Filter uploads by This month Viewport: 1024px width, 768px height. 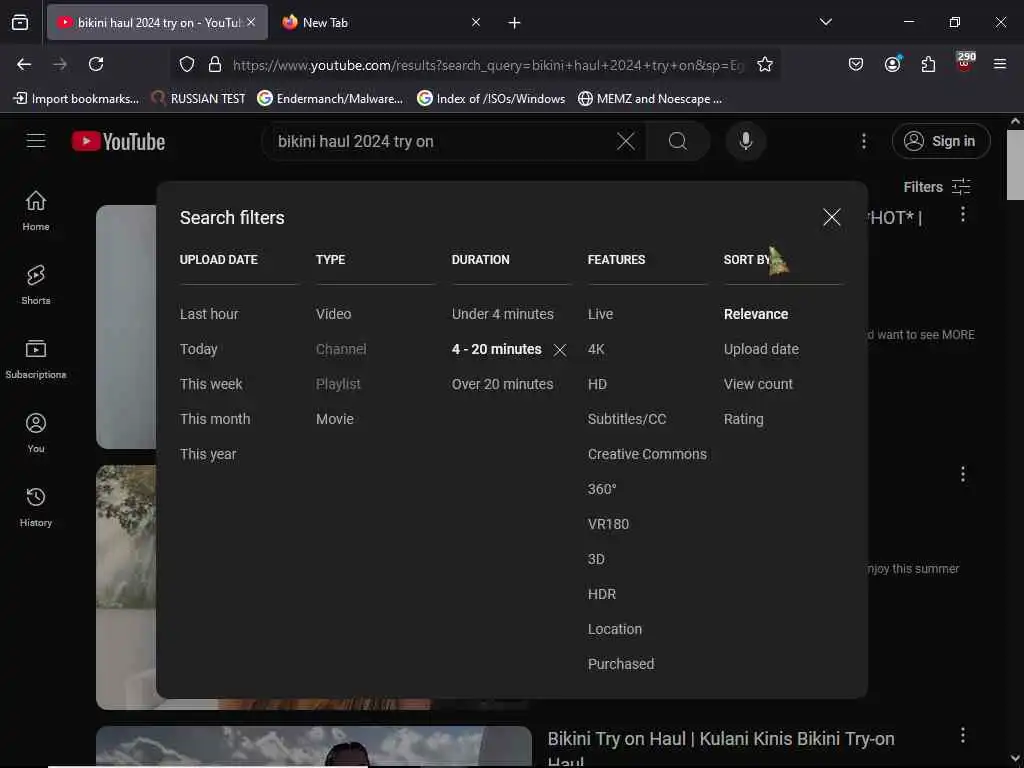tap(215, 419)
